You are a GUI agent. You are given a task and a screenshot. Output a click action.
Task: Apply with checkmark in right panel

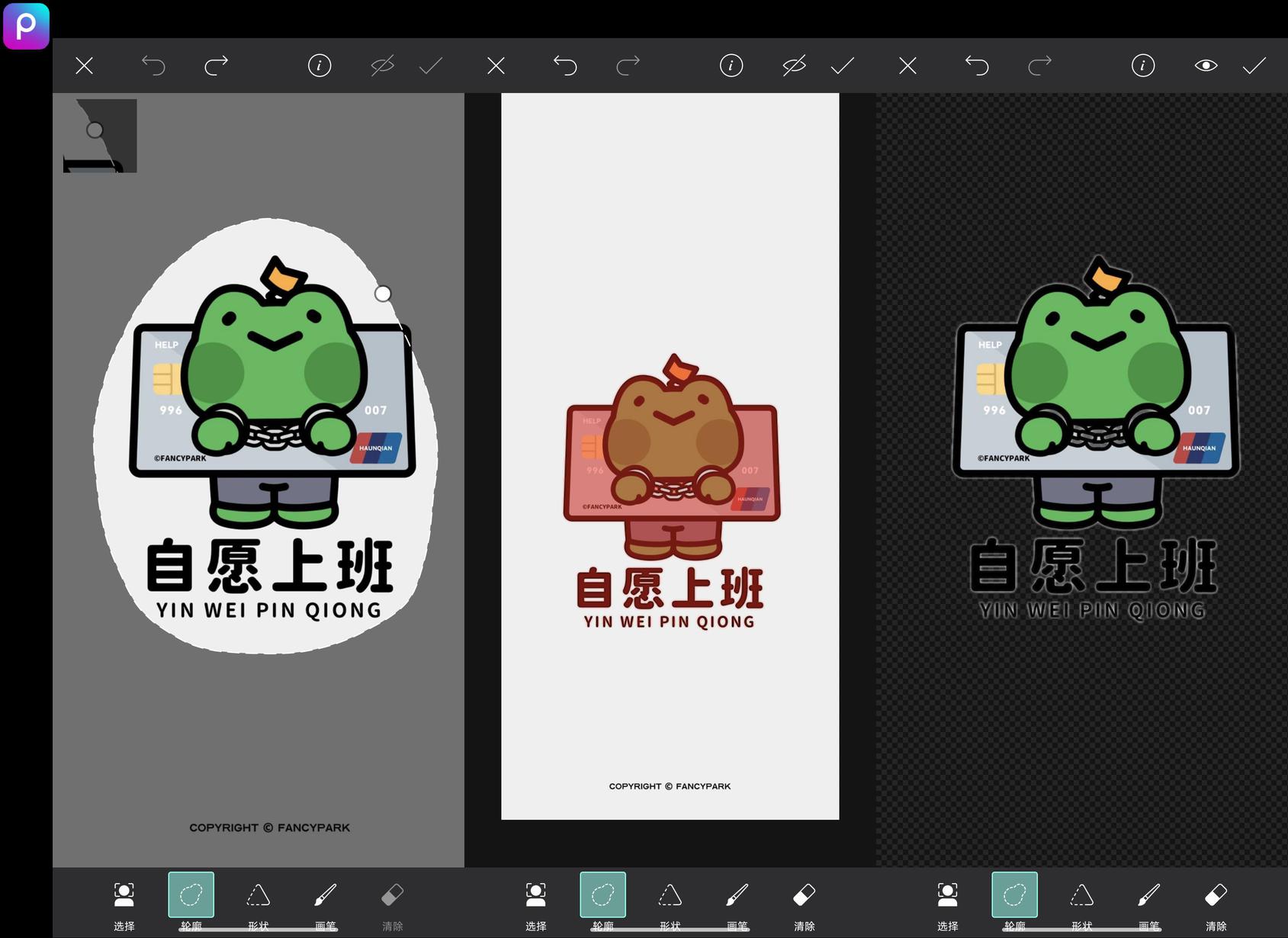(1254, 66)
